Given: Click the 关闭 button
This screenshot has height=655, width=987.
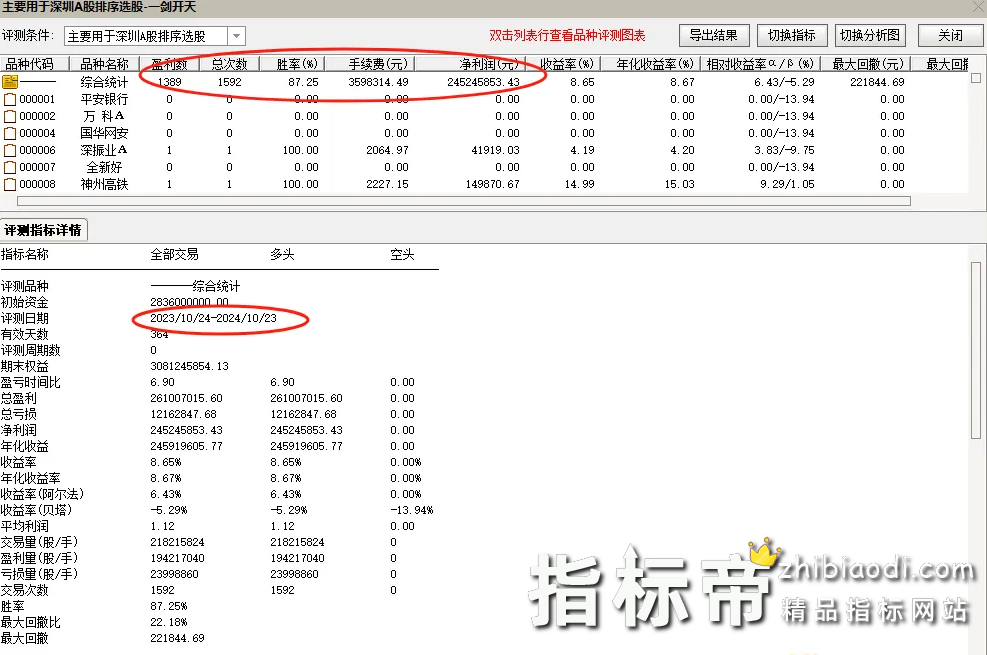Looking at the screenshot, I should click(x=950, y=35).
